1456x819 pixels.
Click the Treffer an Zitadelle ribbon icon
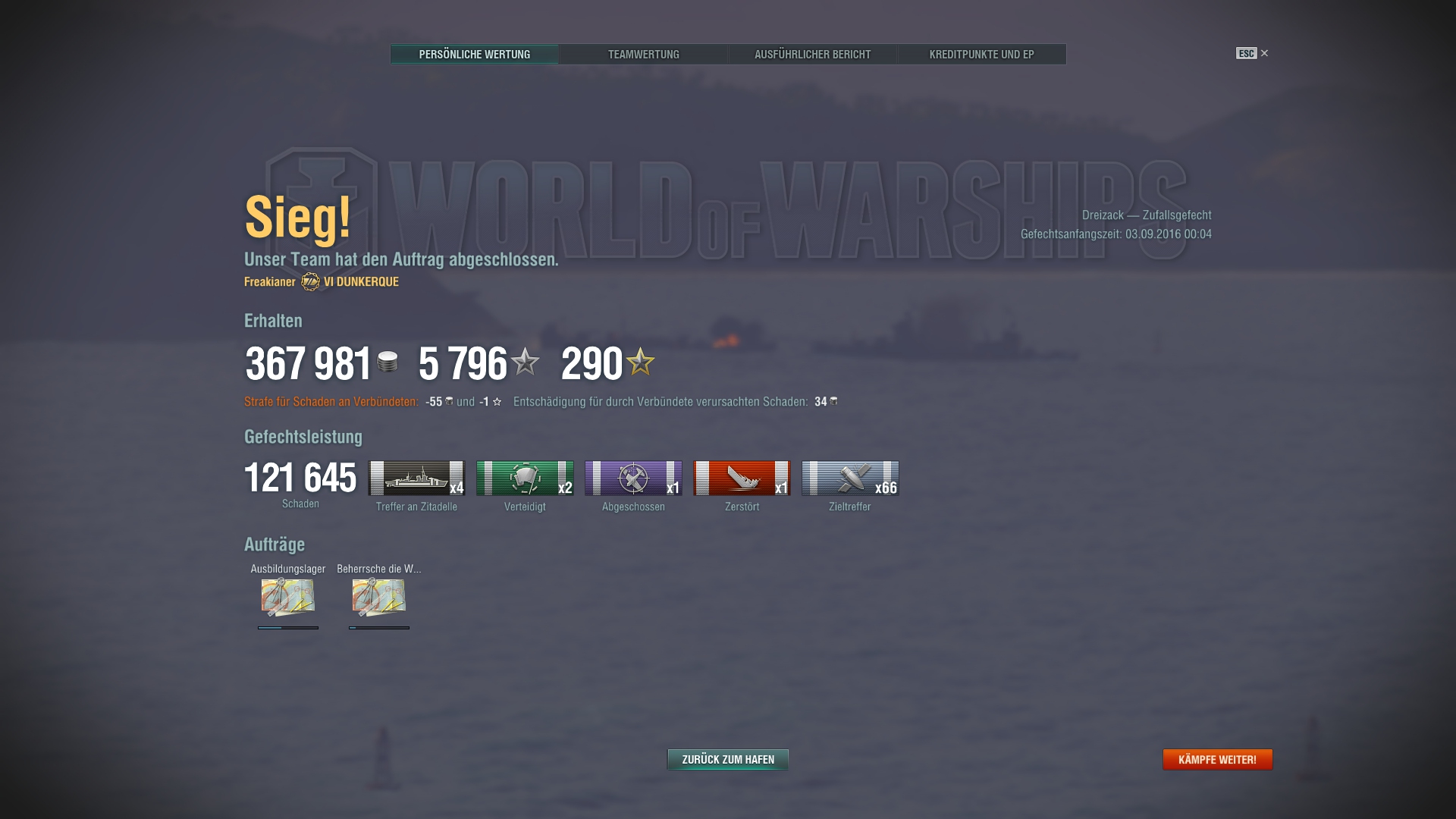[416, 478]
